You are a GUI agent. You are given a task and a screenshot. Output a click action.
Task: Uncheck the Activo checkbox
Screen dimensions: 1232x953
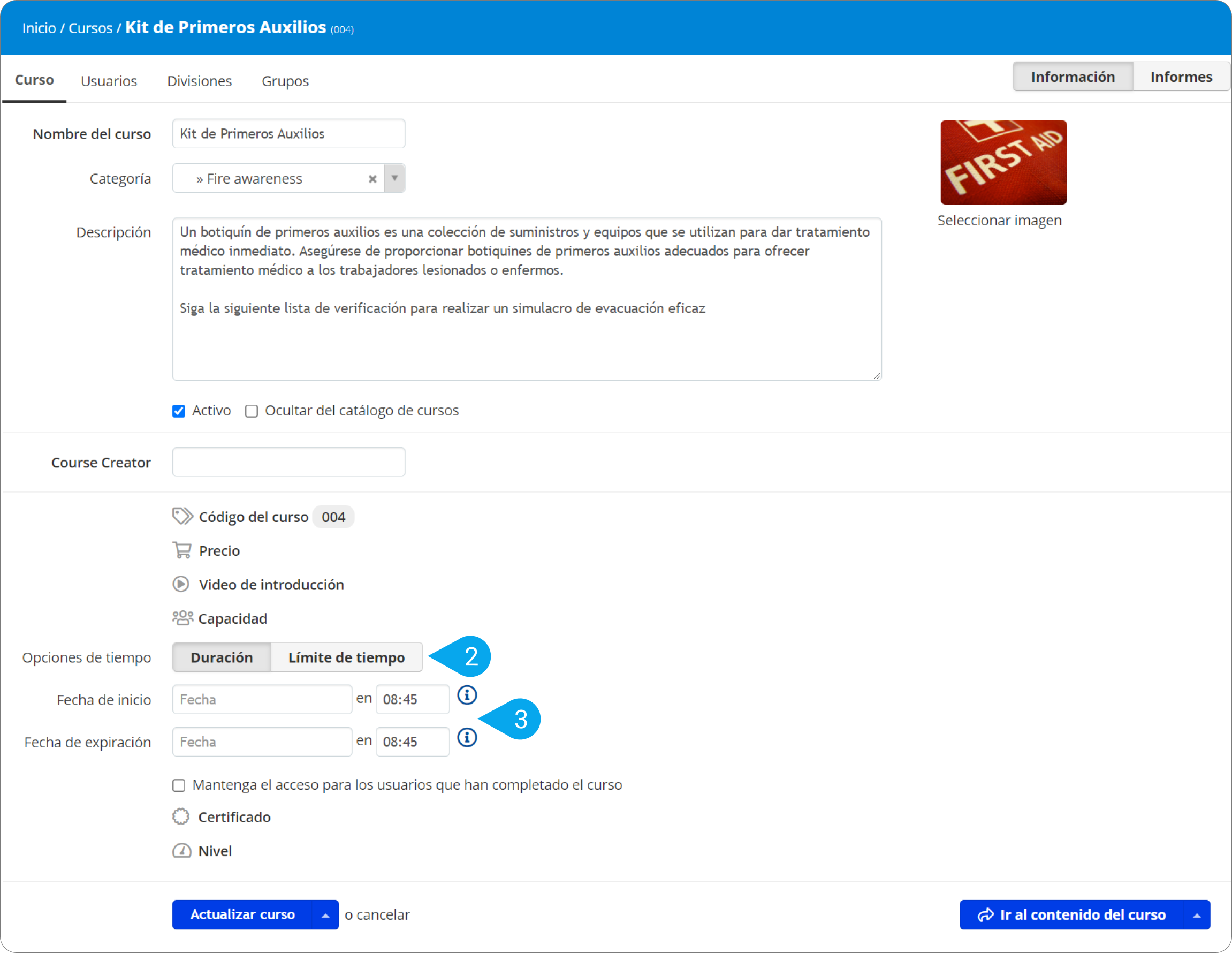point(179,411)
